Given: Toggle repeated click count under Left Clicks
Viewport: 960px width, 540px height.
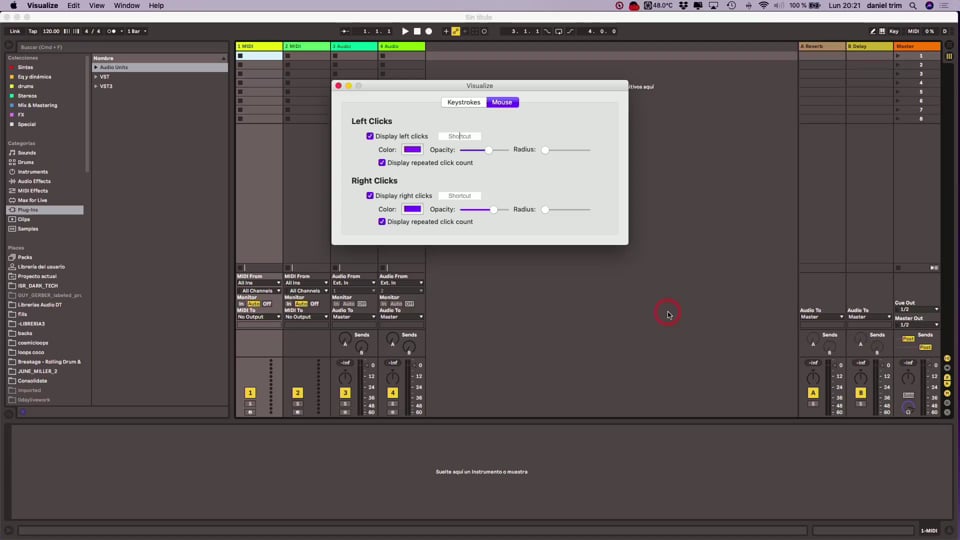Looking at the screenshot, I should [x=382, y=163].
